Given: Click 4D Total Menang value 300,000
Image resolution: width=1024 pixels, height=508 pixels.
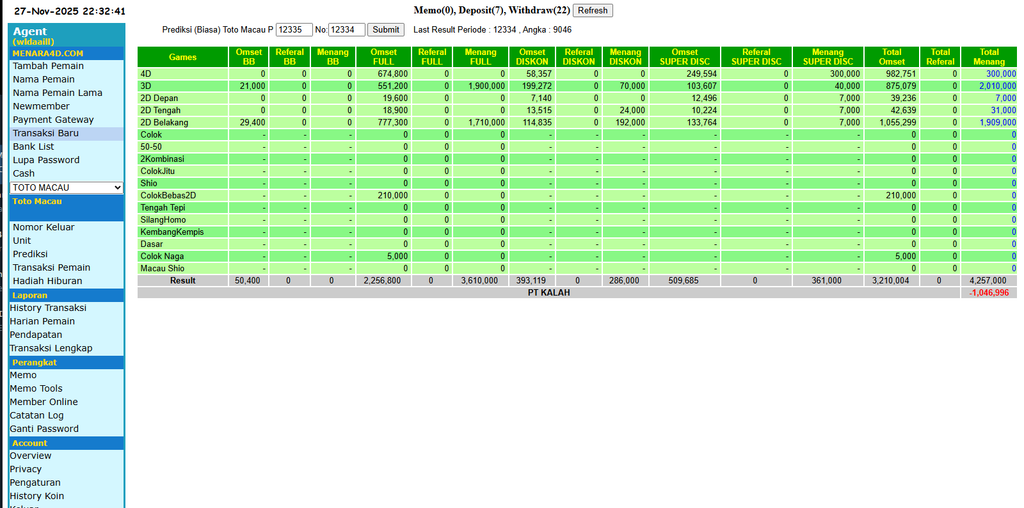Looking at the screenshot, I should (1001, 74).
